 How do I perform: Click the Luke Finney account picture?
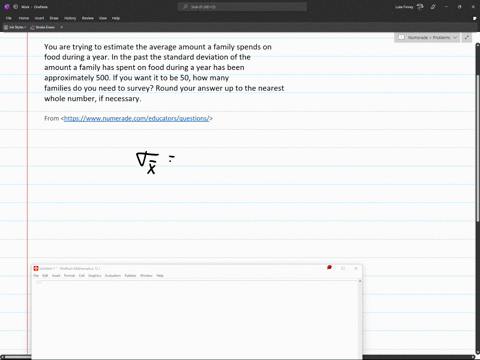[x=420, y=7]
